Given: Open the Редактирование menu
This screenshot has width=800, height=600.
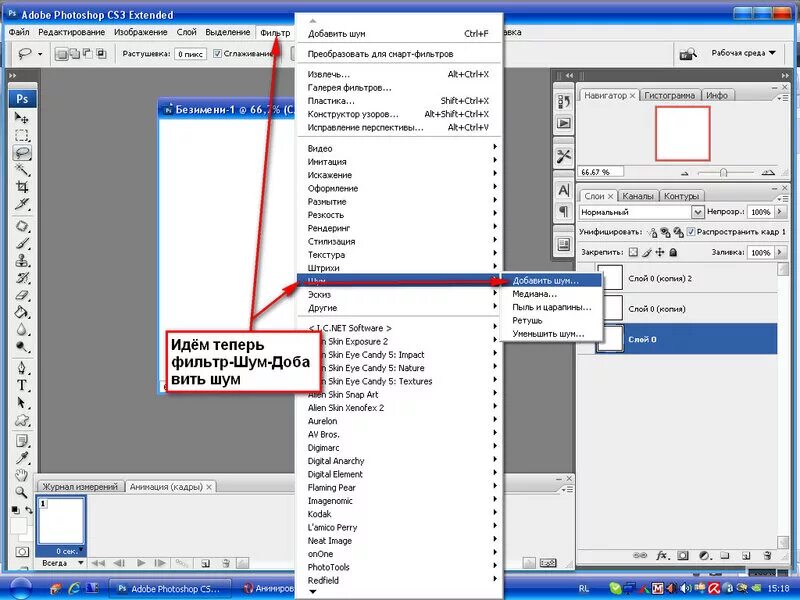Looking at the screenshot, I should click(71, 32).
